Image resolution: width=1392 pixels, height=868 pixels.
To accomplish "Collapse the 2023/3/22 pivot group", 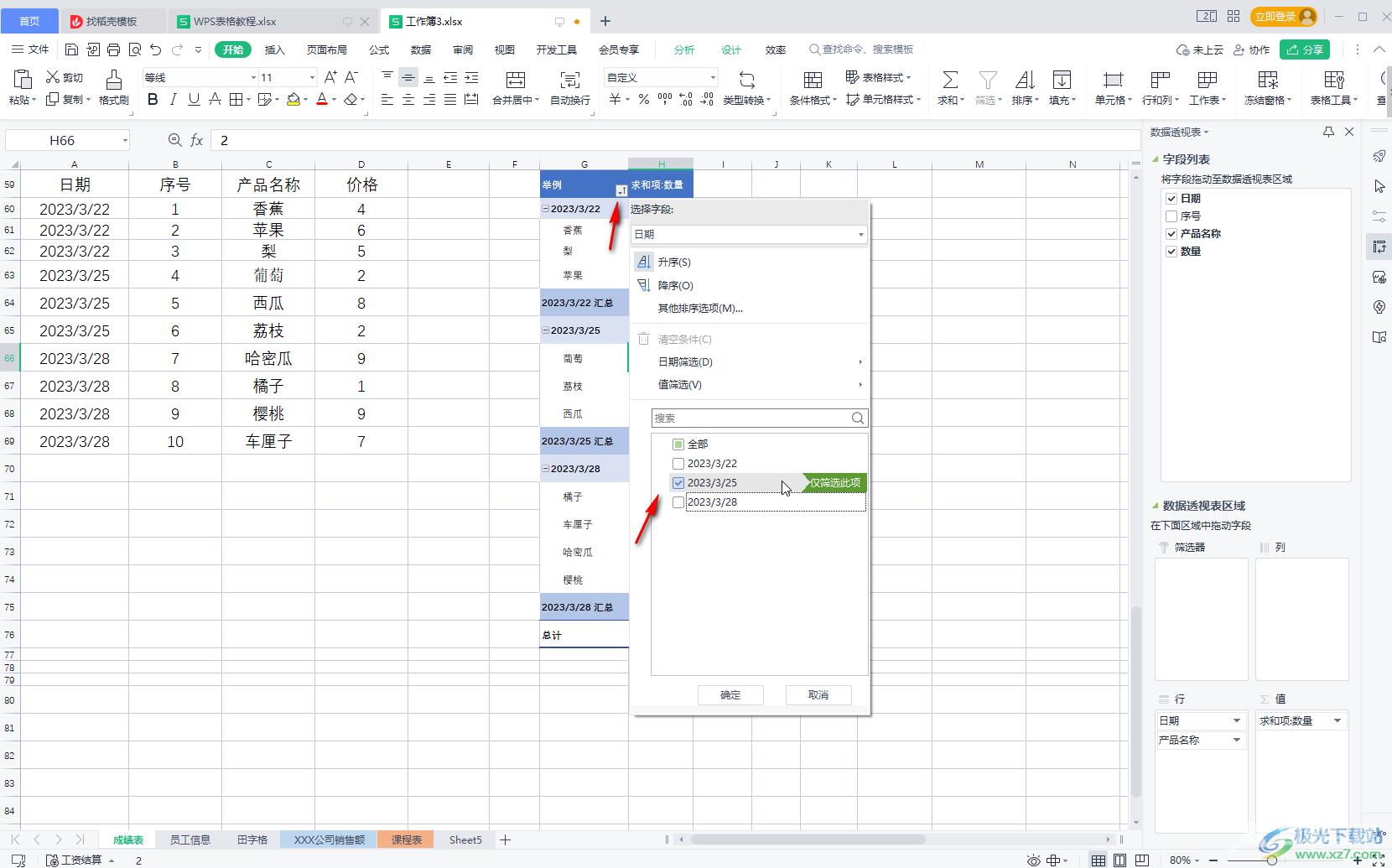I will coord(546,208).
